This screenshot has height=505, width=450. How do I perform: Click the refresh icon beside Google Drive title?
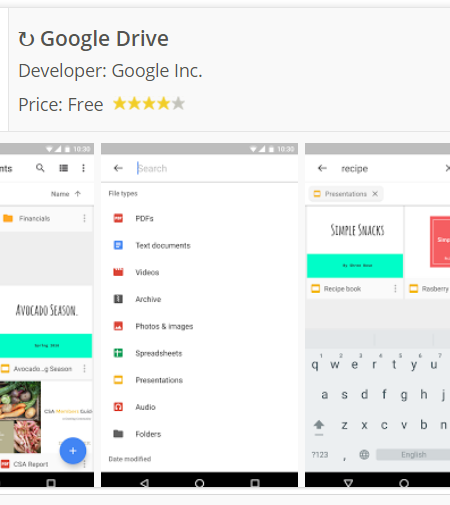[26, 39]
